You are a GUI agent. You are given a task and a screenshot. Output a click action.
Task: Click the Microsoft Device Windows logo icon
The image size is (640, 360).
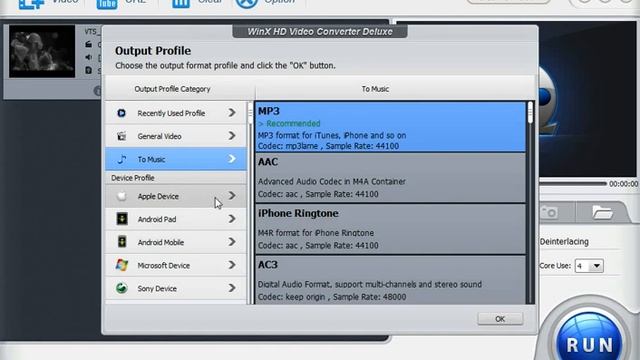122,265
